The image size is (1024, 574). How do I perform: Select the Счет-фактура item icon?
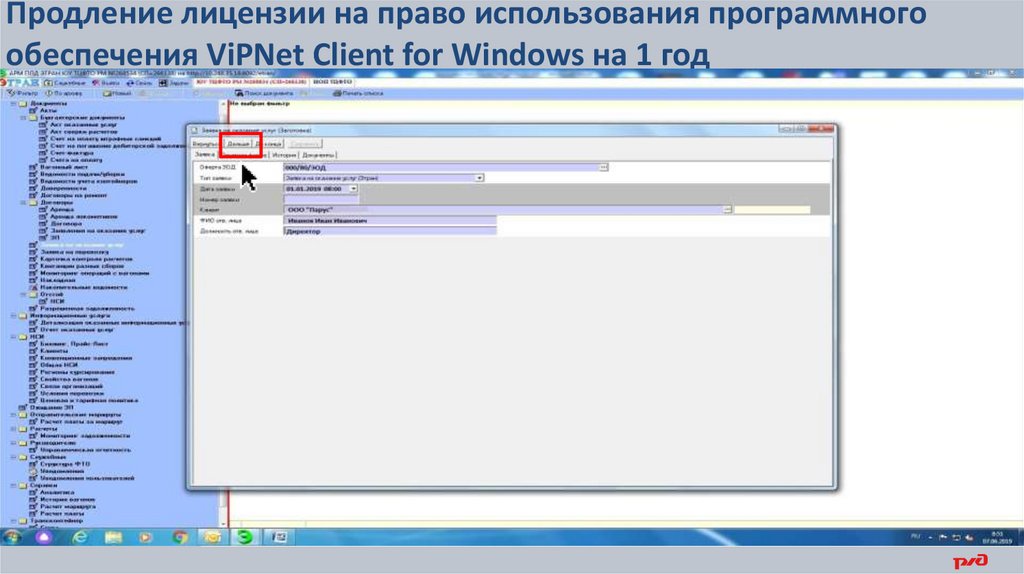(43, 153)
